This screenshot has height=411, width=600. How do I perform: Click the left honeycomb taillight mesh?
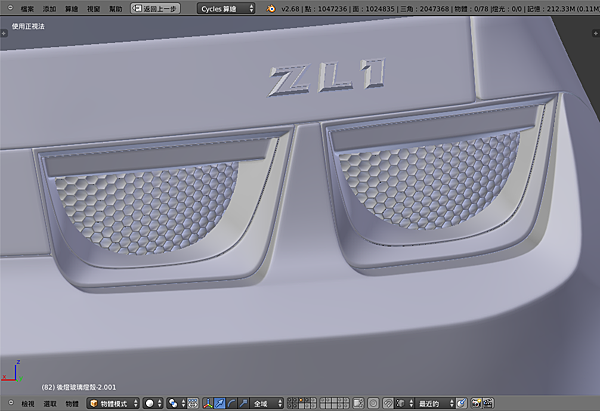(147, 207)
